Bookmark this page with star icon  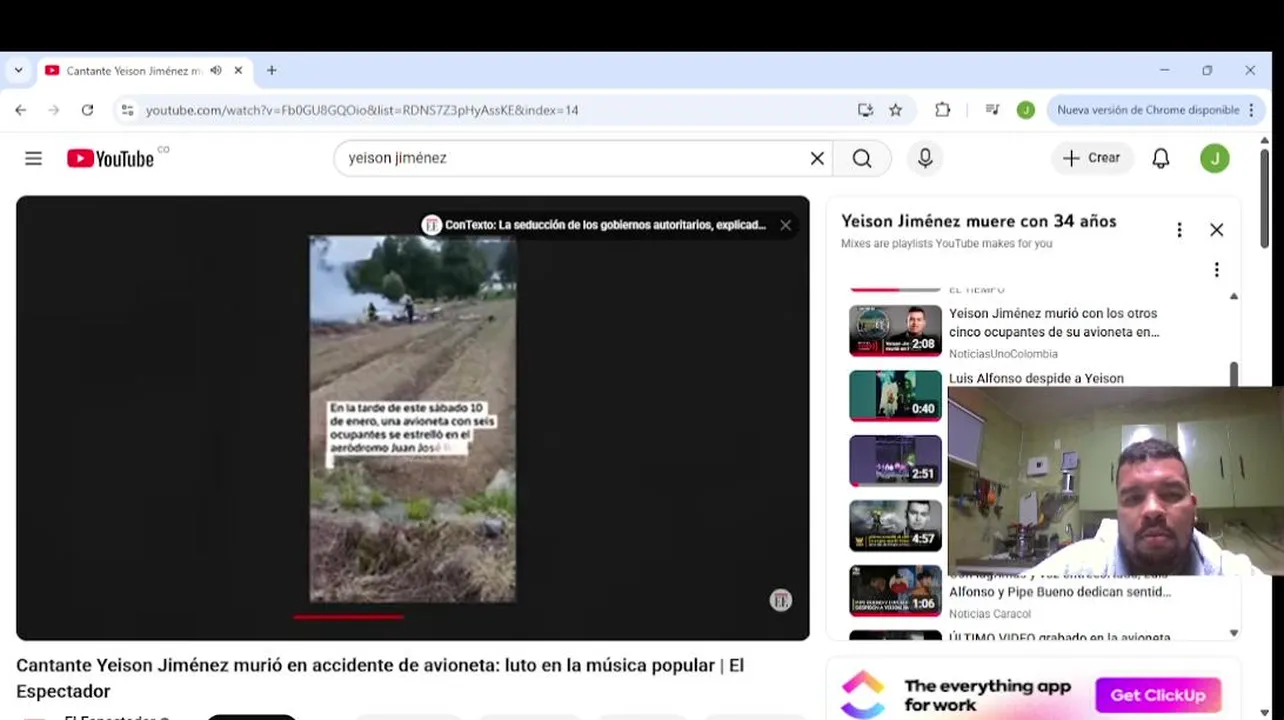pyautogui.click(x=896, y=110)
